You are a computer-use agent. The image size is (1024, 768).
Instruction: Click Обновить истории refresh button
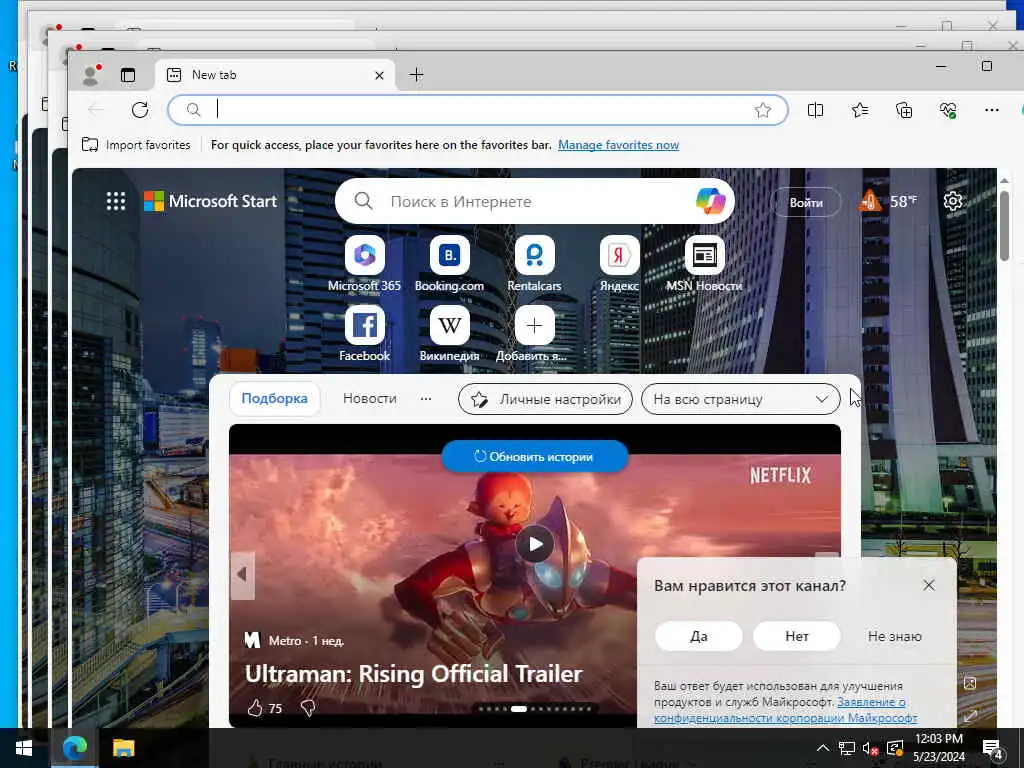[x=534, y=456]
